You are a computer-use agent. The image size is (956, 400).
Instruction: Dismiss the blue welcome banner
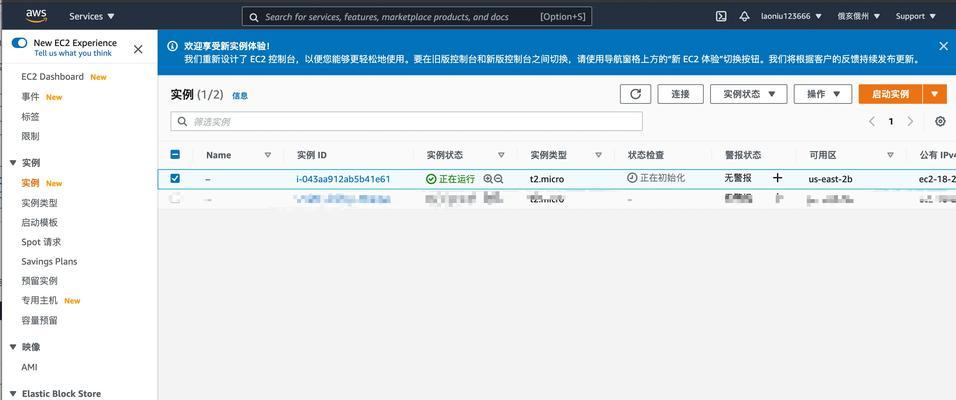[x=943, y=46]
